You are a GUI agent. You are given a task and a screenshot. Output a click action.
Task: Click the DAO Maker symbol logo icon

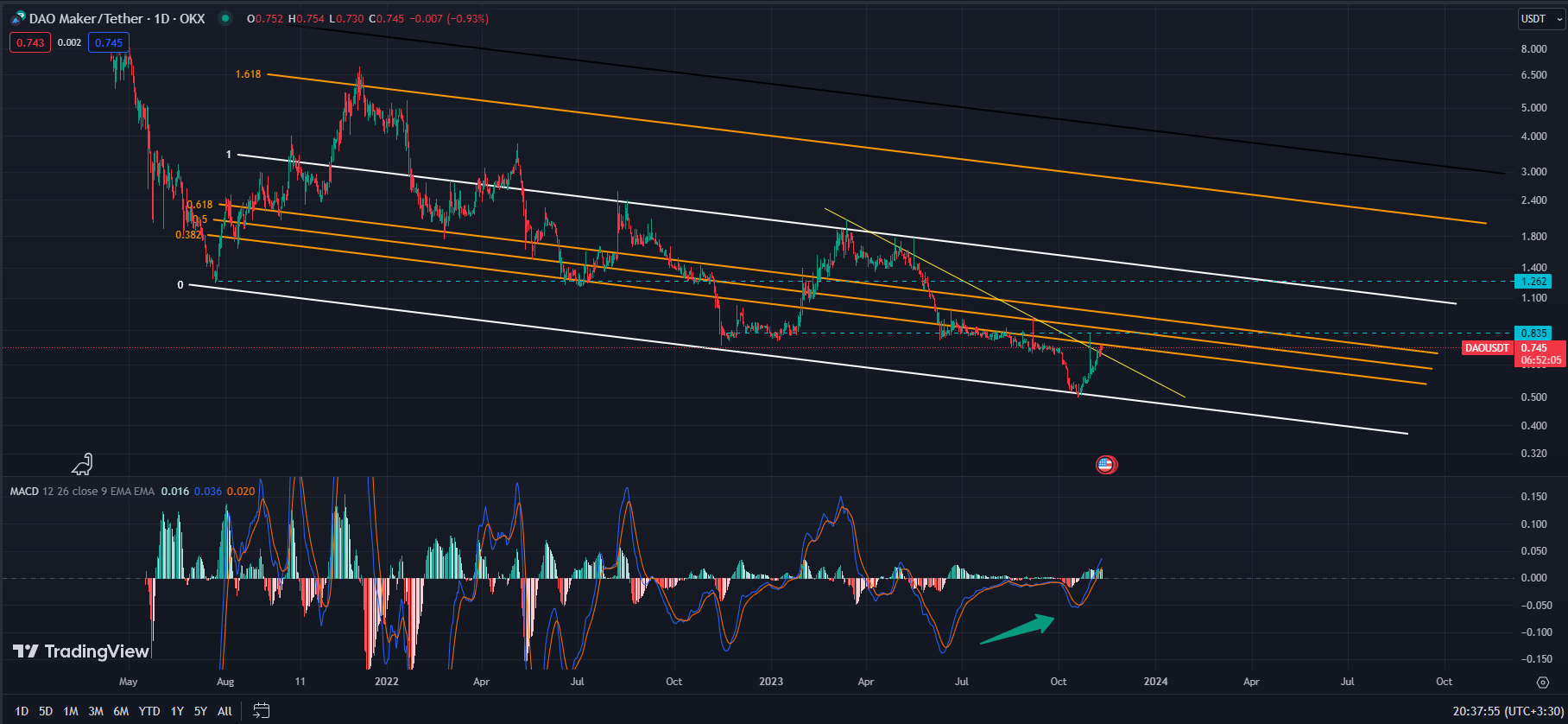(18, 18)
